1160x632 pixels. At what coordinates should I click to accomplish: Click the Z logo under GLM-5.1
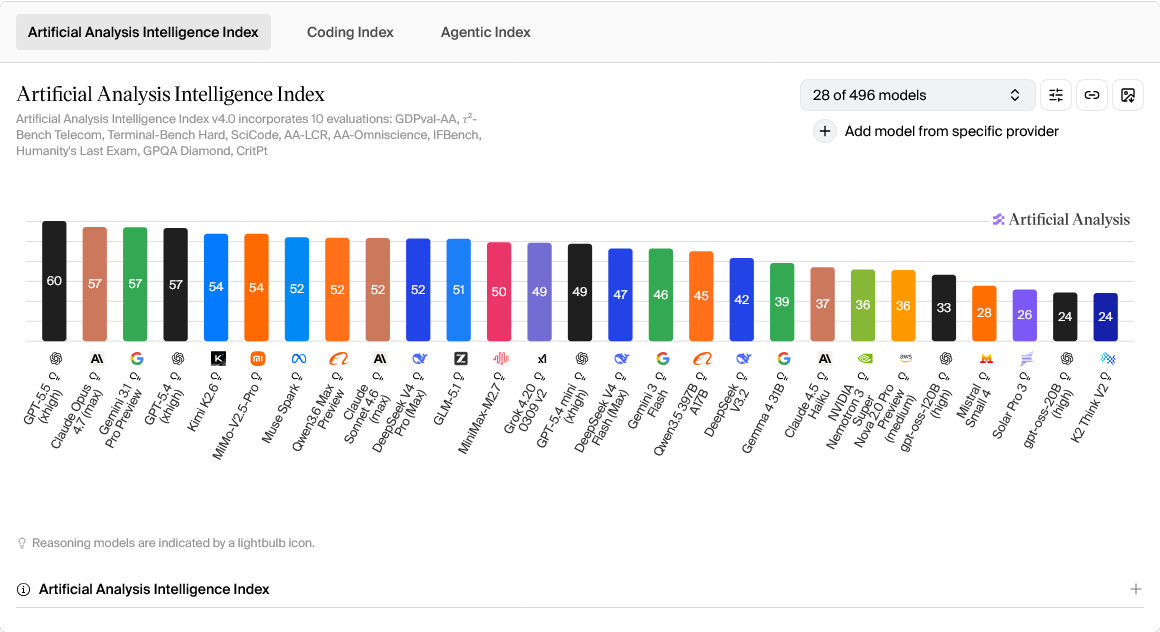[x=460, y=358]
